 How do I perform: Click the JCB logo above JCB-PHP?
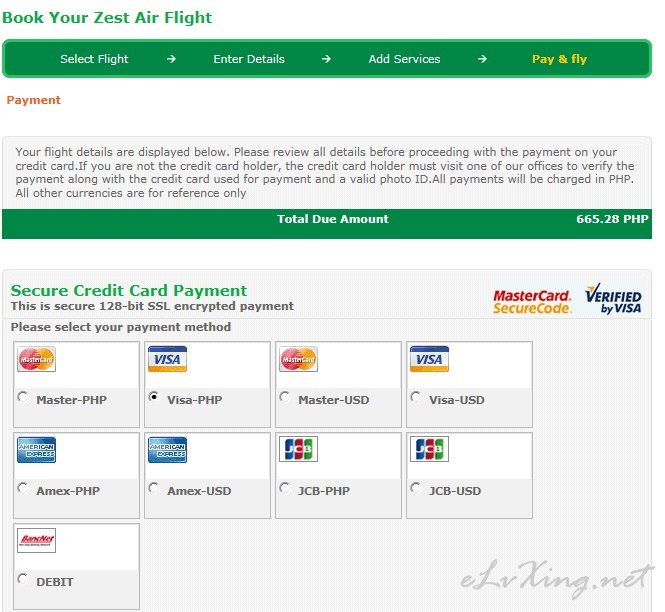coord(299,449)
